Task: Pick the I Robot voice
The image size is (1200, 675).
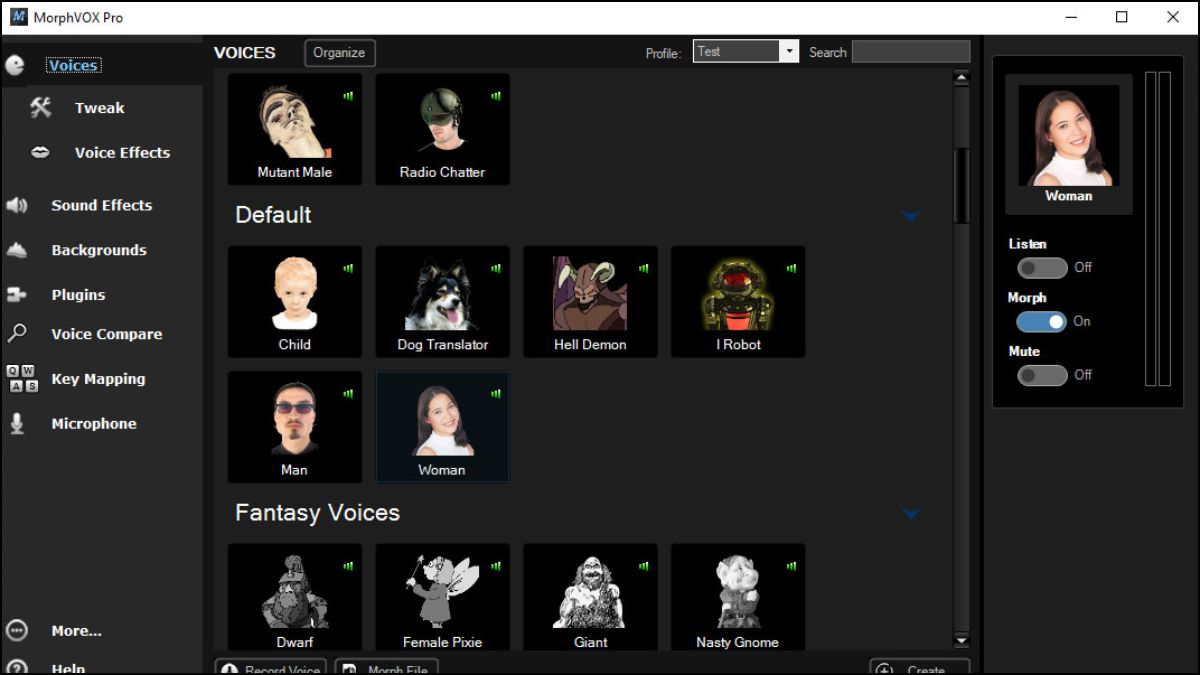Action: [738, 302]
